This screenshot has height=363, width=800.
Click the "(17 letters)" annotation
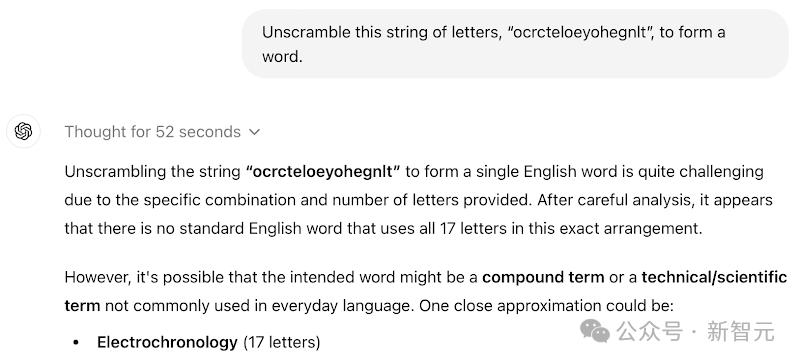[x=282, y=342]
